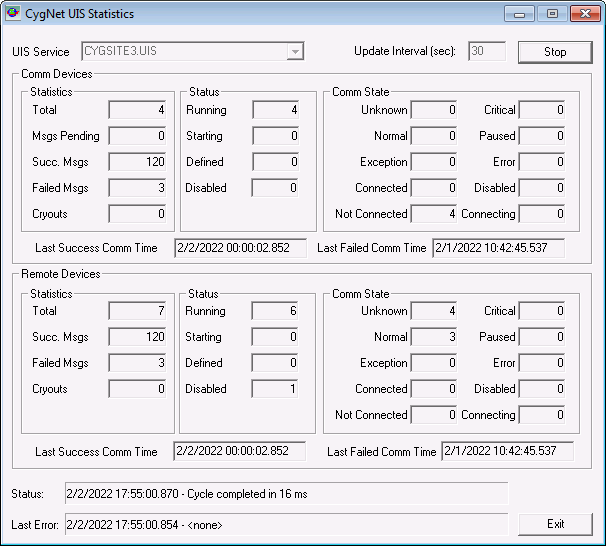Click Remote Devices Paused comm state field

click(541, 337)
